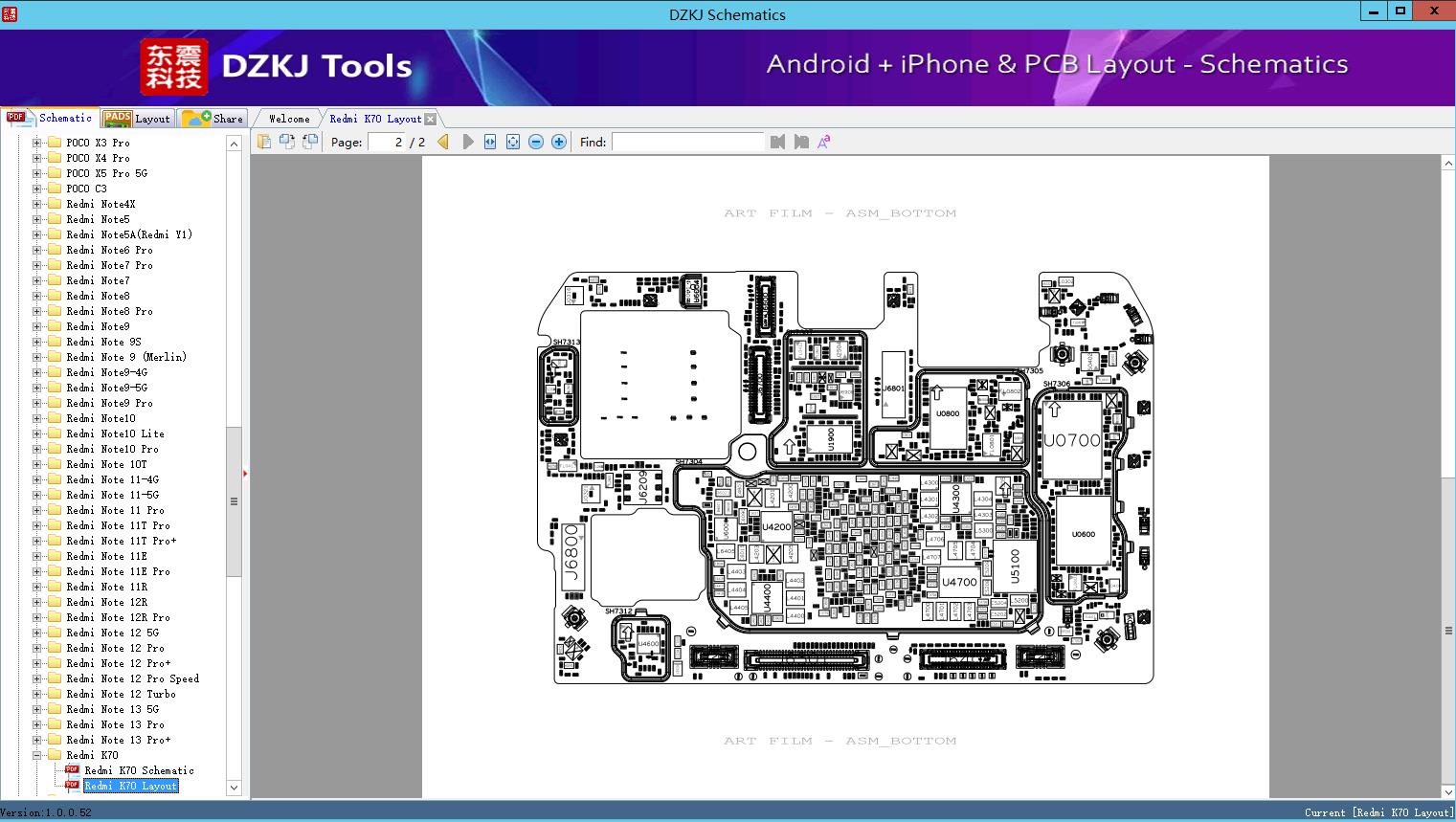The image size is (1456, 822).
Task: Click the Redmi Note8 Pro folder icon
Action: coord(55,311)
